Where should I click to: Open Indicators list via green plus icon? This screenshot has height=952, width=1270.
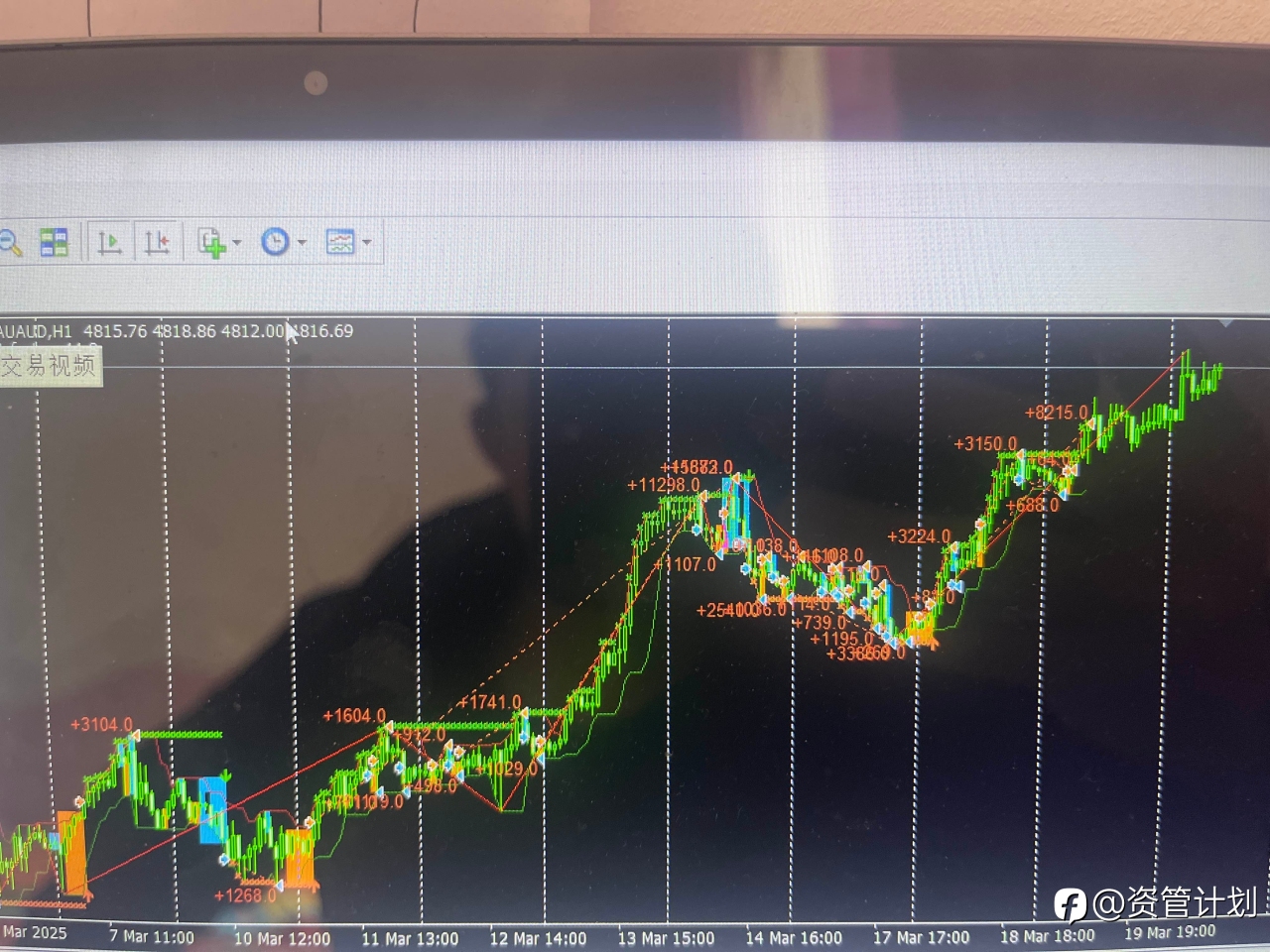click(211, 242)
